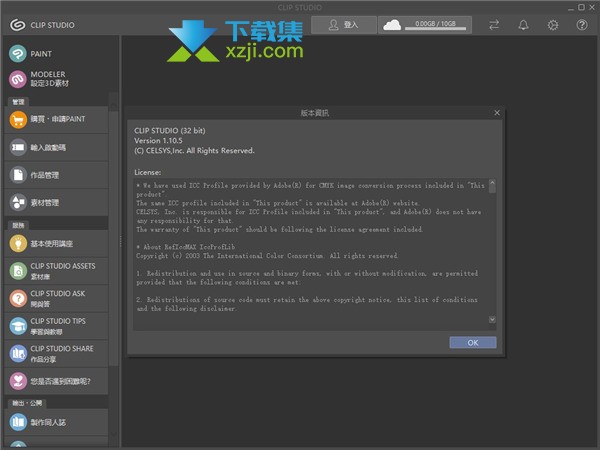This screenshot has width=600, height=450.
Task: Open cloud storage icon
Action: (392, 25)
